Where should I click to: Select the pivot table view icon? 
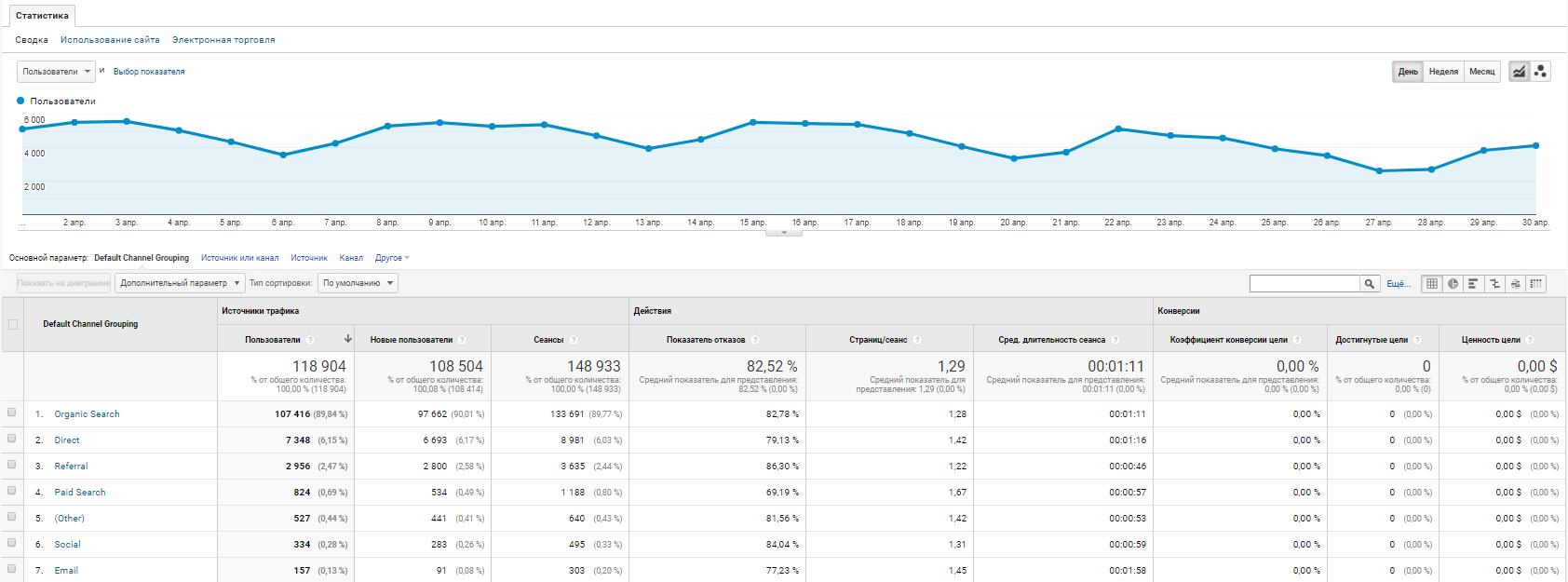coord(1536,284)
